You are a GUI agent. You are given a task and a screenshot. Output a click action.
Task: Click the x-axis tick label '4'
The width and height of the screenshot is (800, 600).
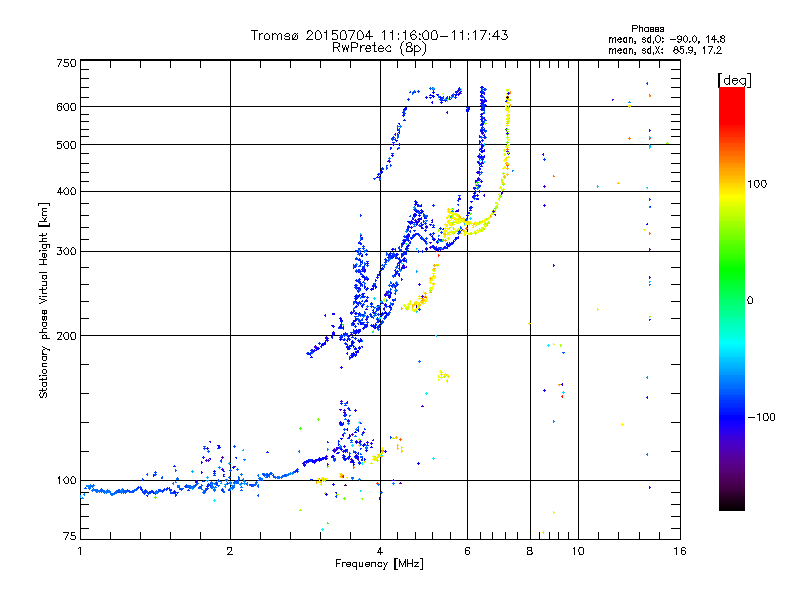[380, 551]
